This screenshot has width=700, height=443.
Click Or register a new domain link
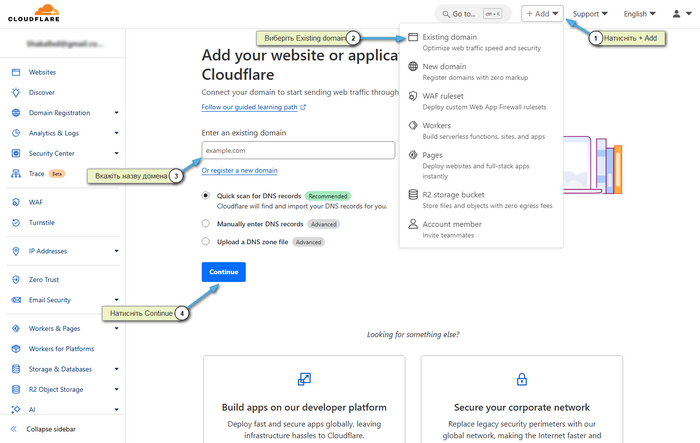pos(239,171)
